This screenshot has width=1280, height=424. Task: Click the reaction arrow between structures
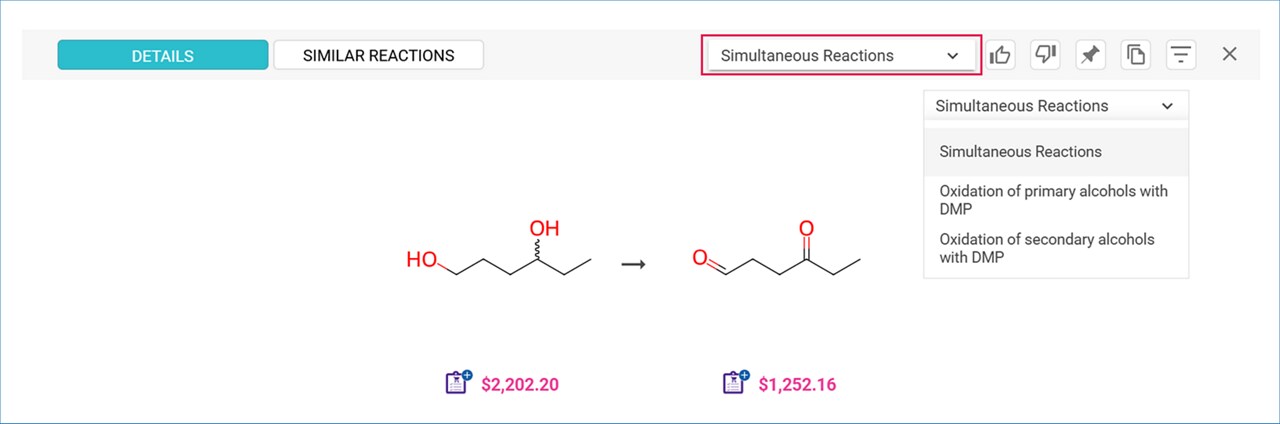click(633, 264)
